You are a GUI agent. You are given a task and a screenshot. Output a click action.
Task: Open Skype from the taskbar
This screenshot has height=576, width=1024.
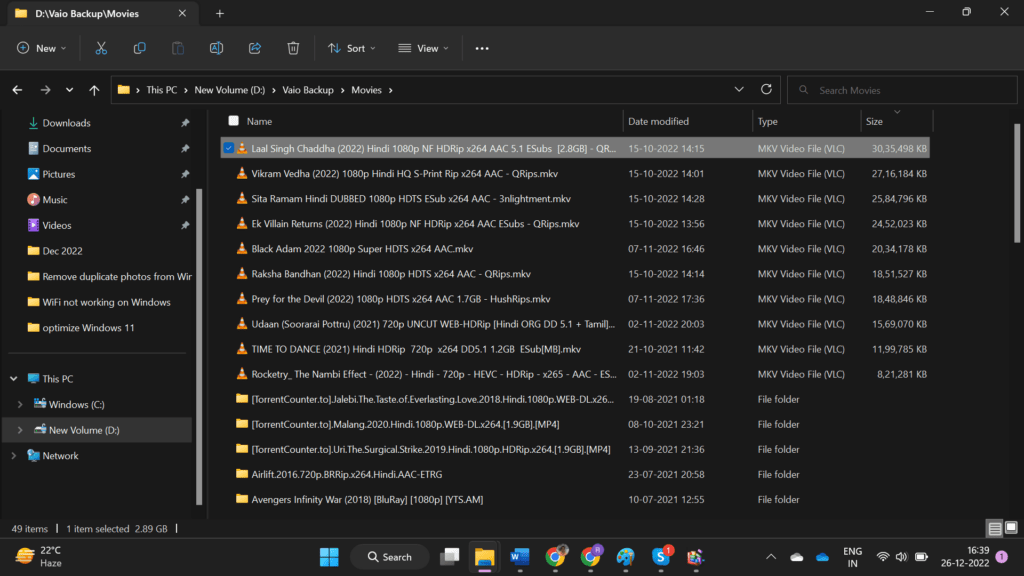coord(661,557)
